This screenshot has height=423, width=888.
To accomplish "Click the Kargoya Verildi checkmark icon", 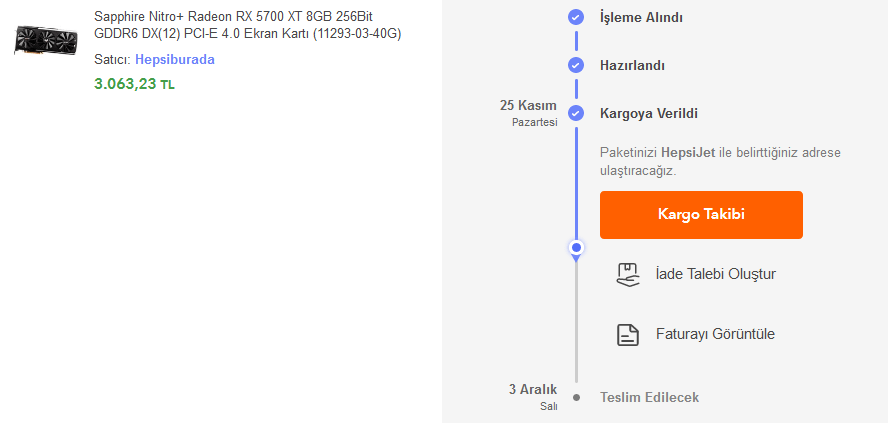I will click(575, 113).
